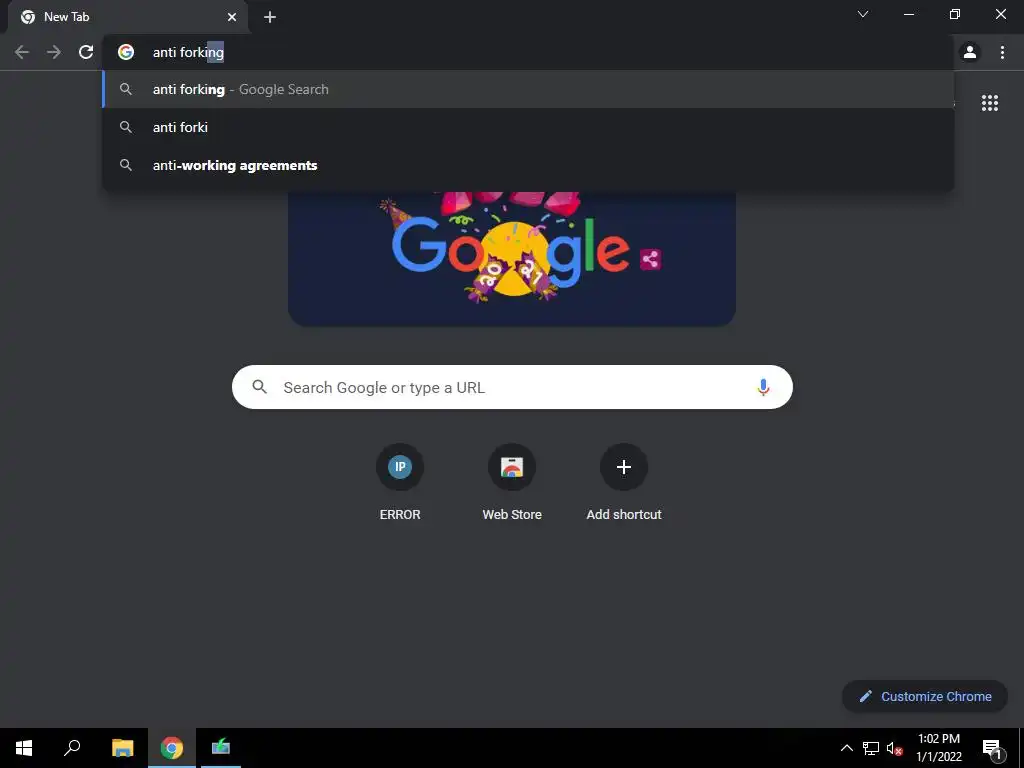Open the network tray icon
Viewport: 1024px width, 768px height.
871,748
